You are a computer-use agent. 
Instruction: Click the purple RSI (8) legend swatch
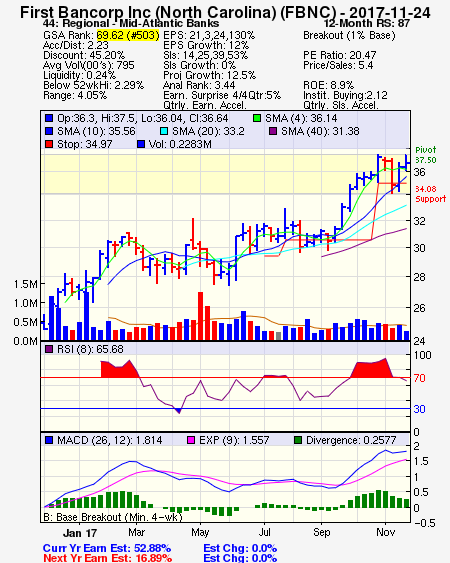click(49, 349)
